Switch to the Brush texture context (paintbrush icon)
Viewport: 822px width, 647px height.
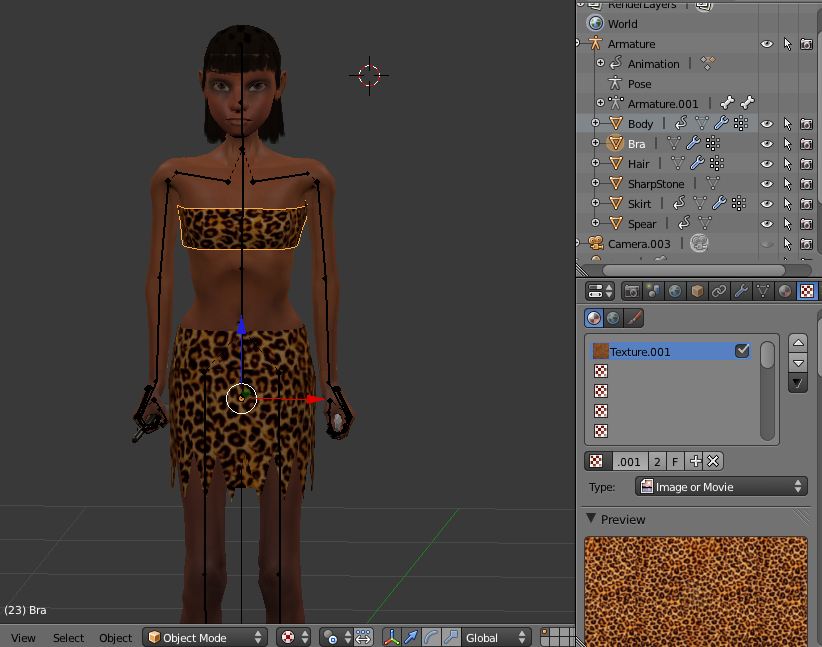tap(634, 318)
